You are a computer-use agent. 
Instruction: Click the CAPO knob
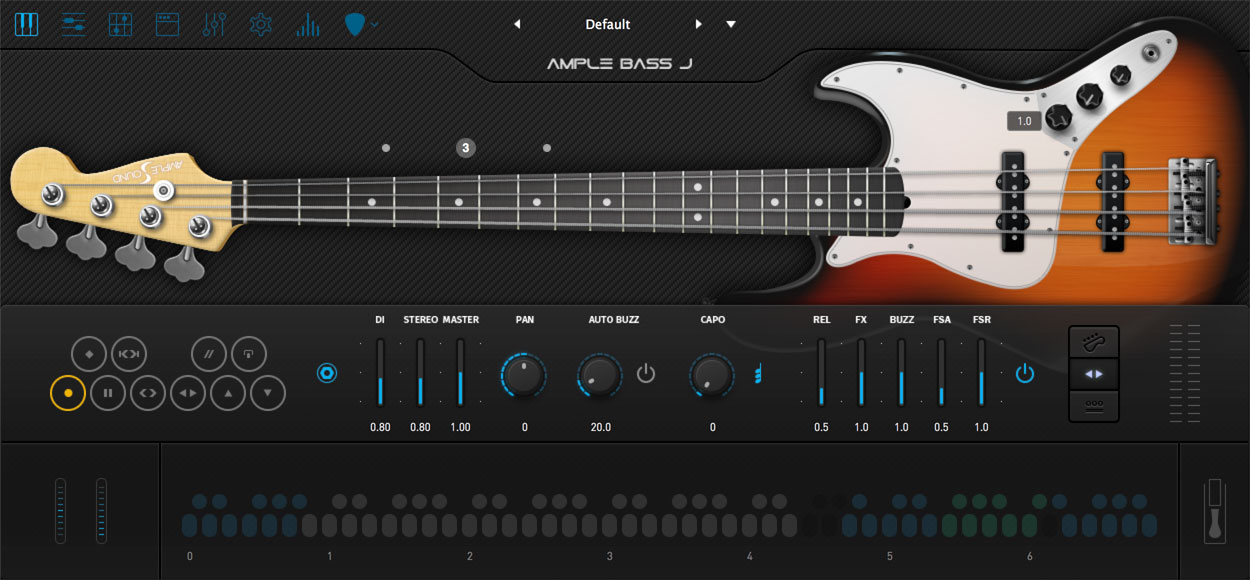click(712, 374)
